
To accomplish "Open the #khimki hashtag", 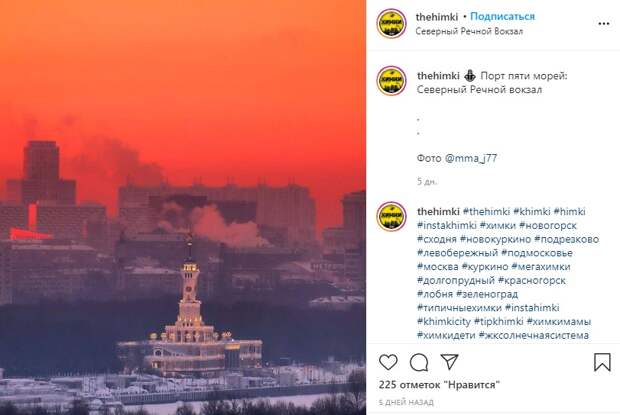I will click(531, 211).
